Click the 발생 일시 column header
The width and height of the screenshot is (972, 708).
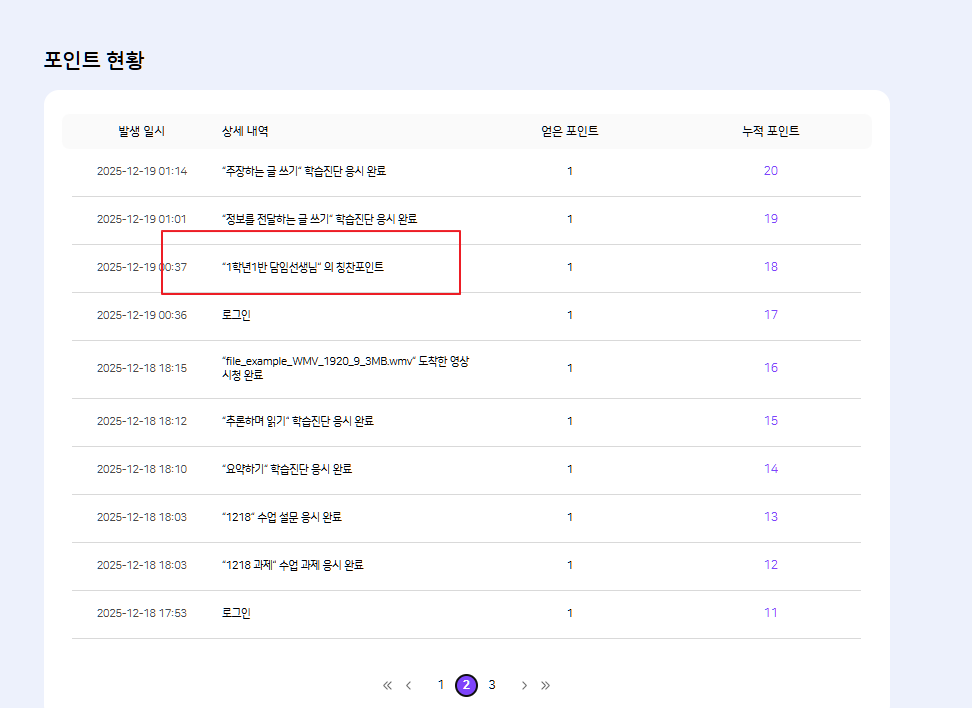(x=141, y=131)
